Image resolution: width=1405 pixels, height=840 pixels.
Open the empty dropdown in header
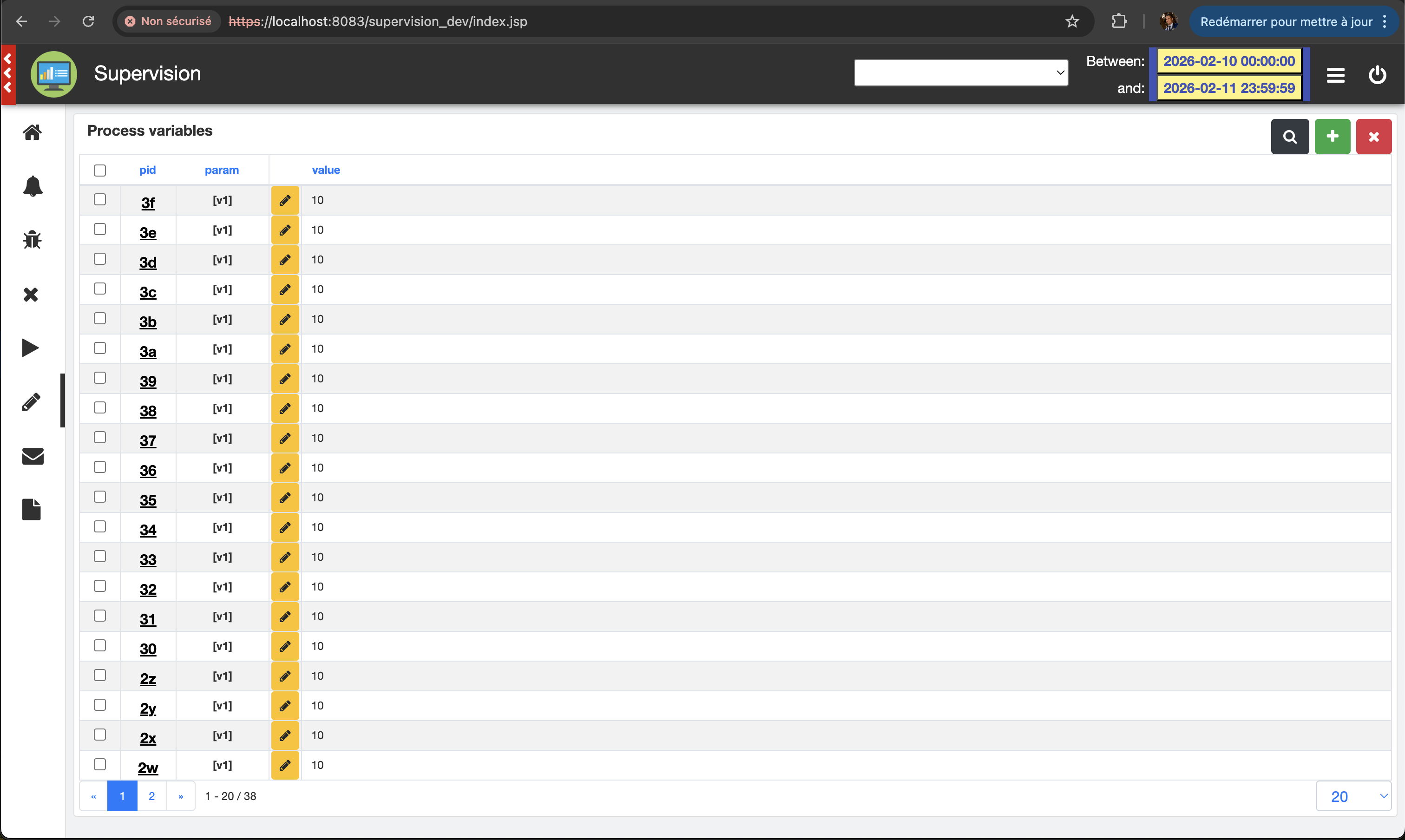click(961, 73)
